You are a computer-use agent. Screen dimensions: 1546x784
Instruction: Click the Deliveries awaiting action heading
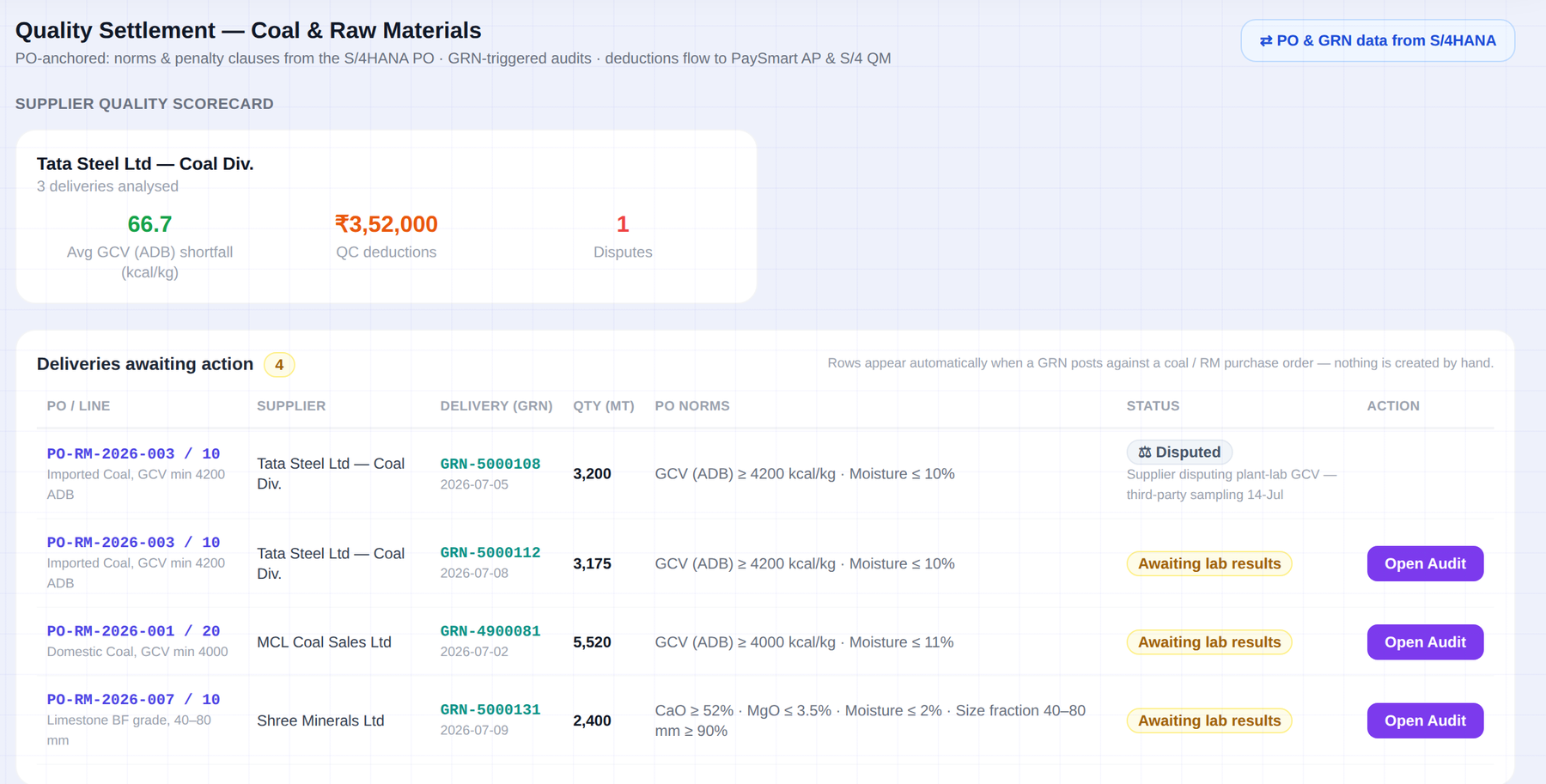(x=145, y=364)
